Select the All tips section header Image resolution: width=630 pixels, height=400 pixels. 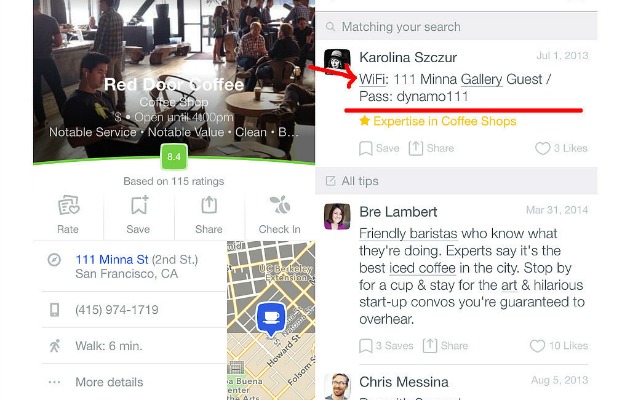456,181
